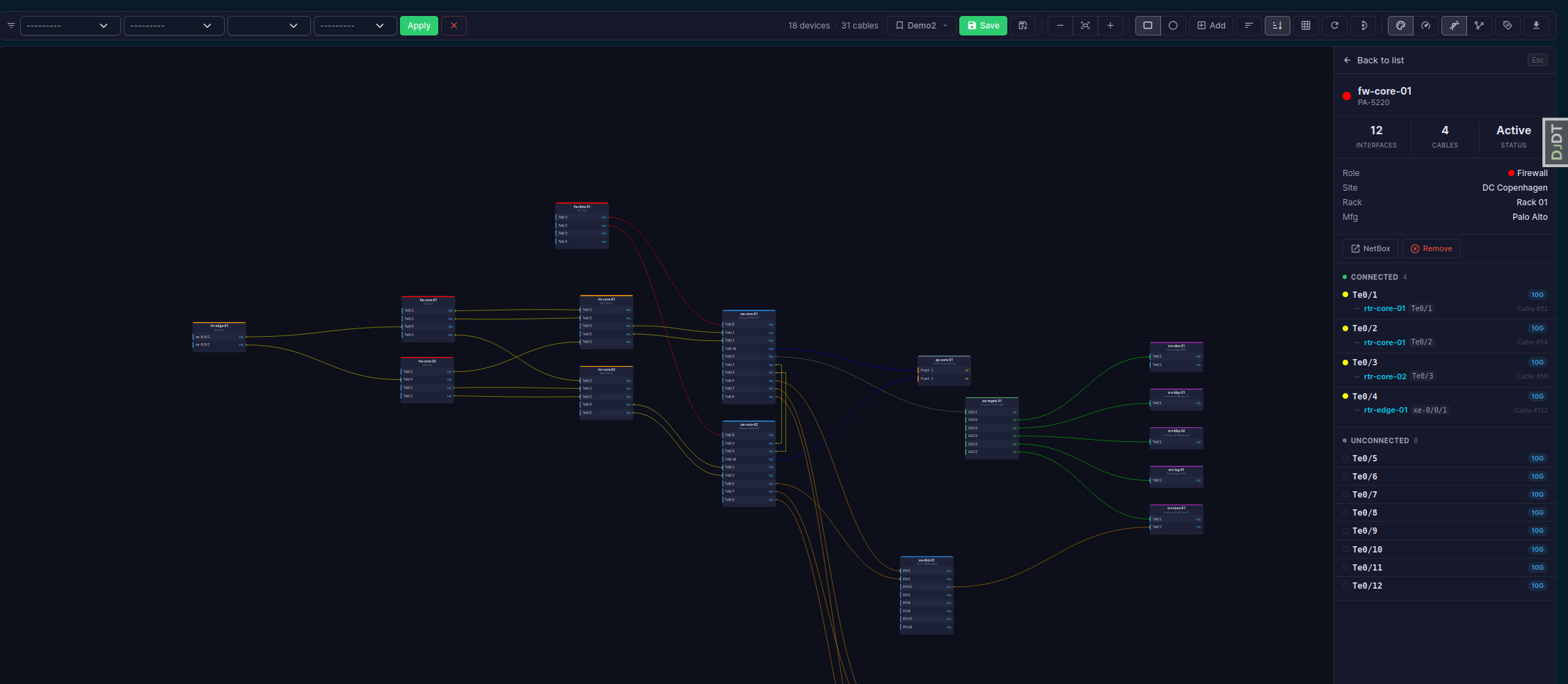Viewport: 1568px width, 684px height.
Task: Click the 4 Cables stat
Action: coord(1445,136)
